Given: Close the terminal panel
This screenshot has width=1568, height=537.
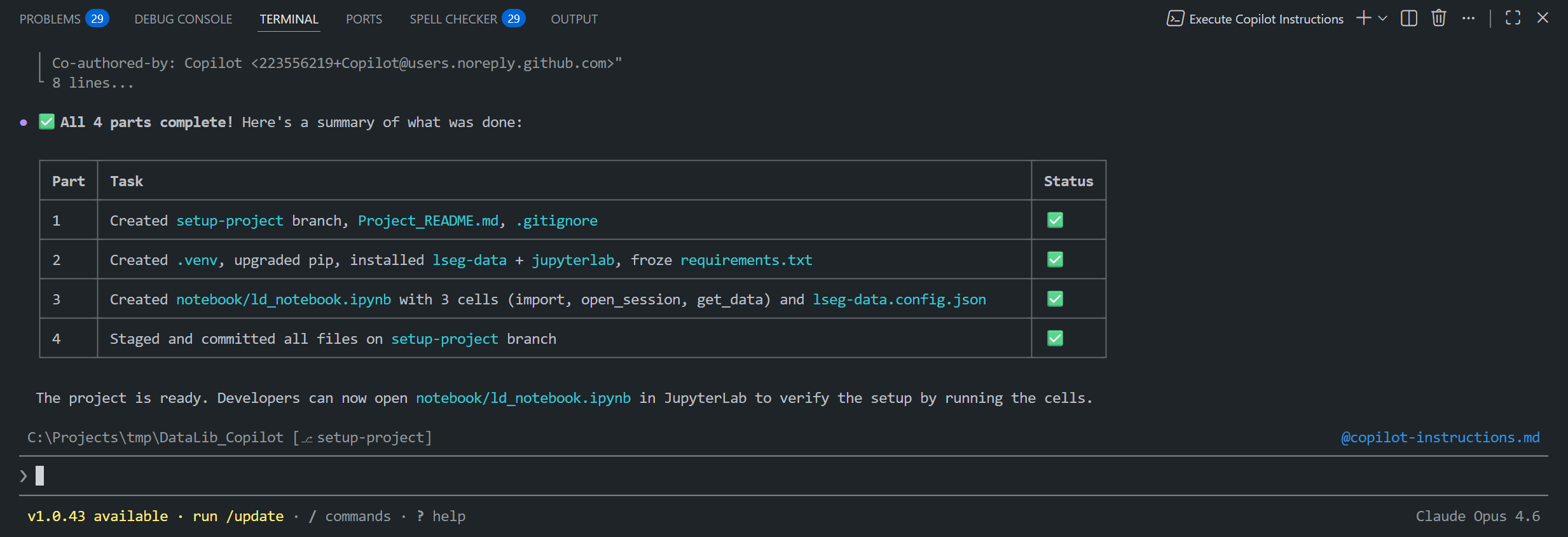Looking at the screenshot, I should pyautogui.click(x=1543, y=18).
